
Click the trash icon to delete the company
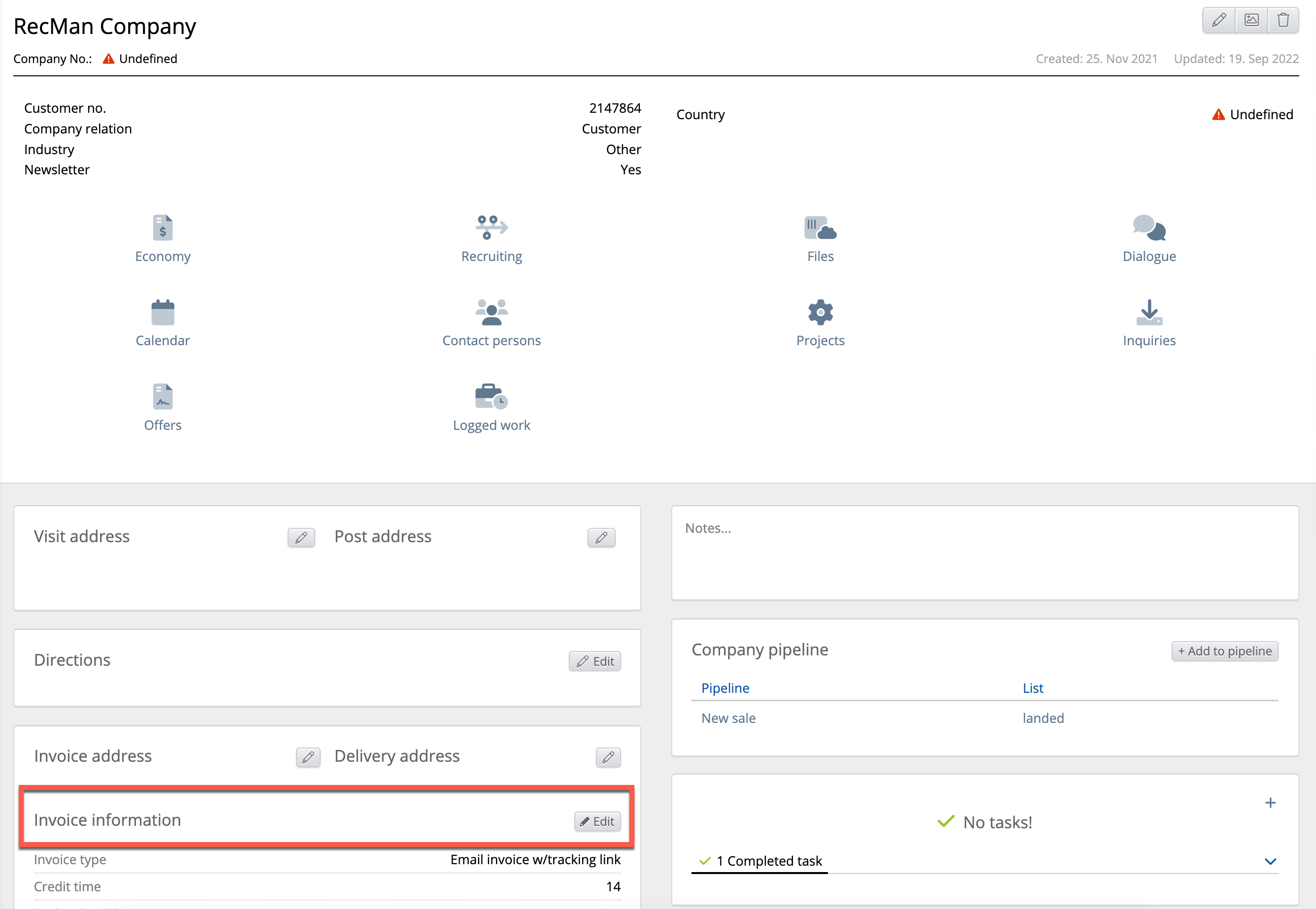1283,21
